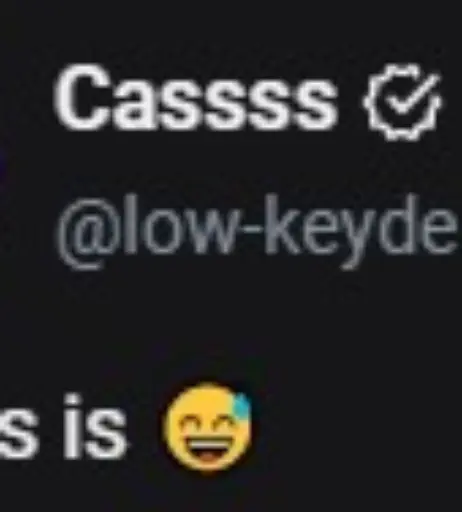Click the blue sweat drop on the emoji
This screenshot has width=462, height=512.
[242, 406]
